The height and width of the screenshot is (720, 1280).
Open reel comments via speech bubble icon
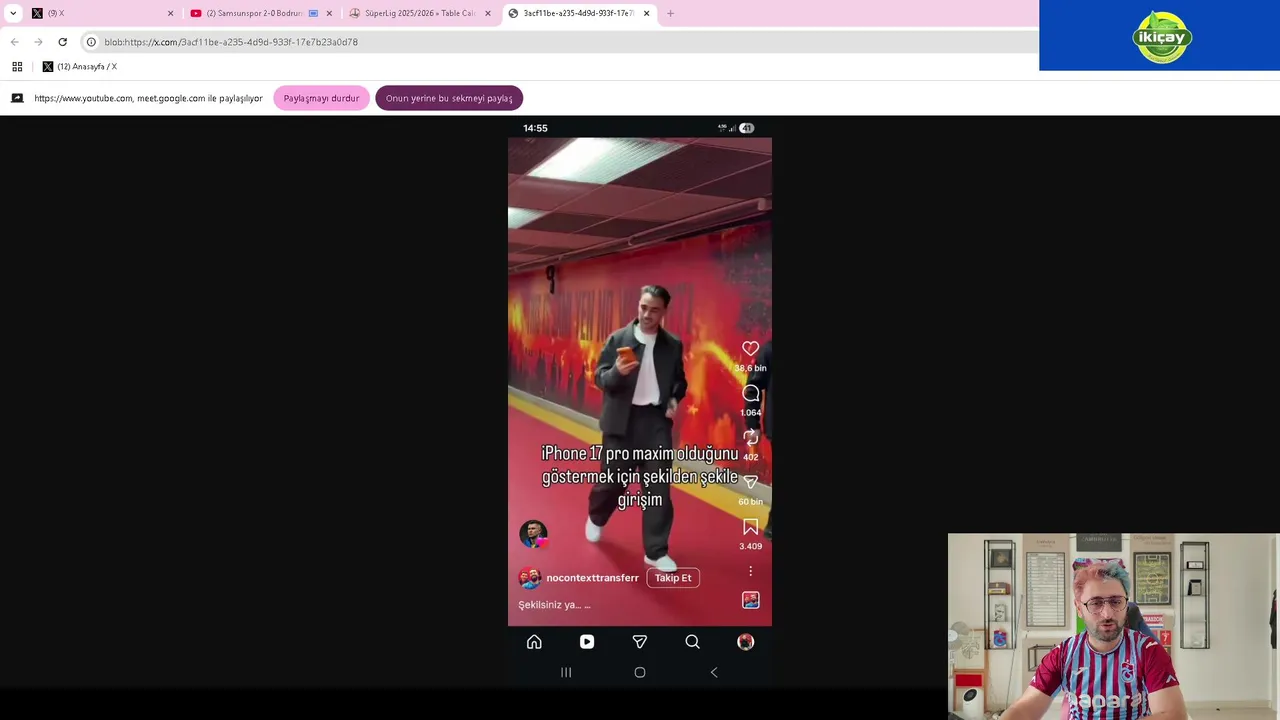click(x=750, y=393)
